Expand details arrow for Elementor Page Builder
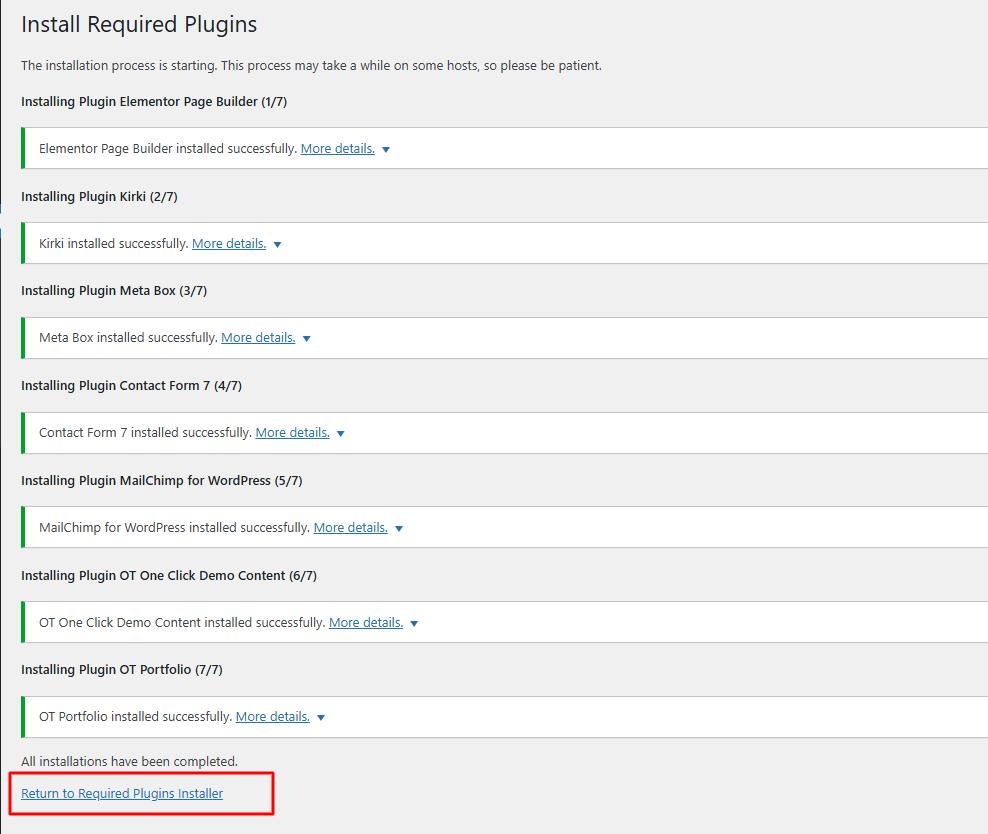 click(386, 150)
